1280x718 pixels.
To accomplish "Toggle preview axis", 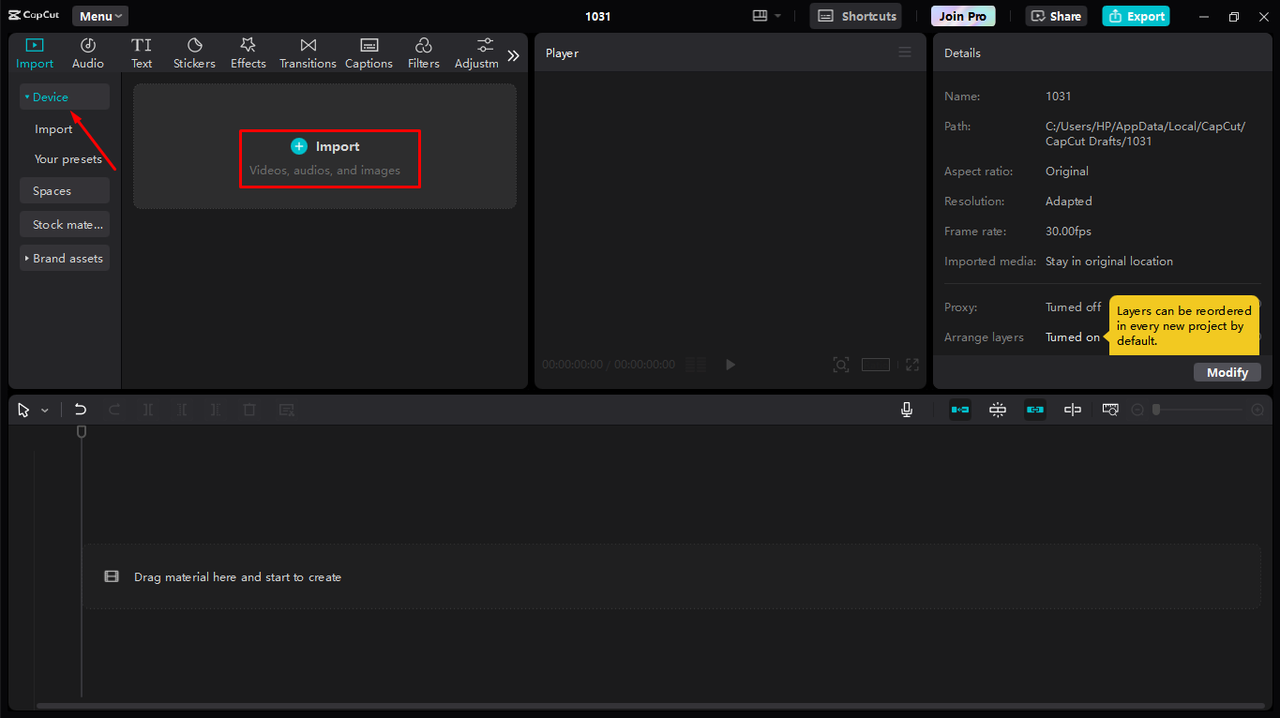I will [x=1072, y=410].
